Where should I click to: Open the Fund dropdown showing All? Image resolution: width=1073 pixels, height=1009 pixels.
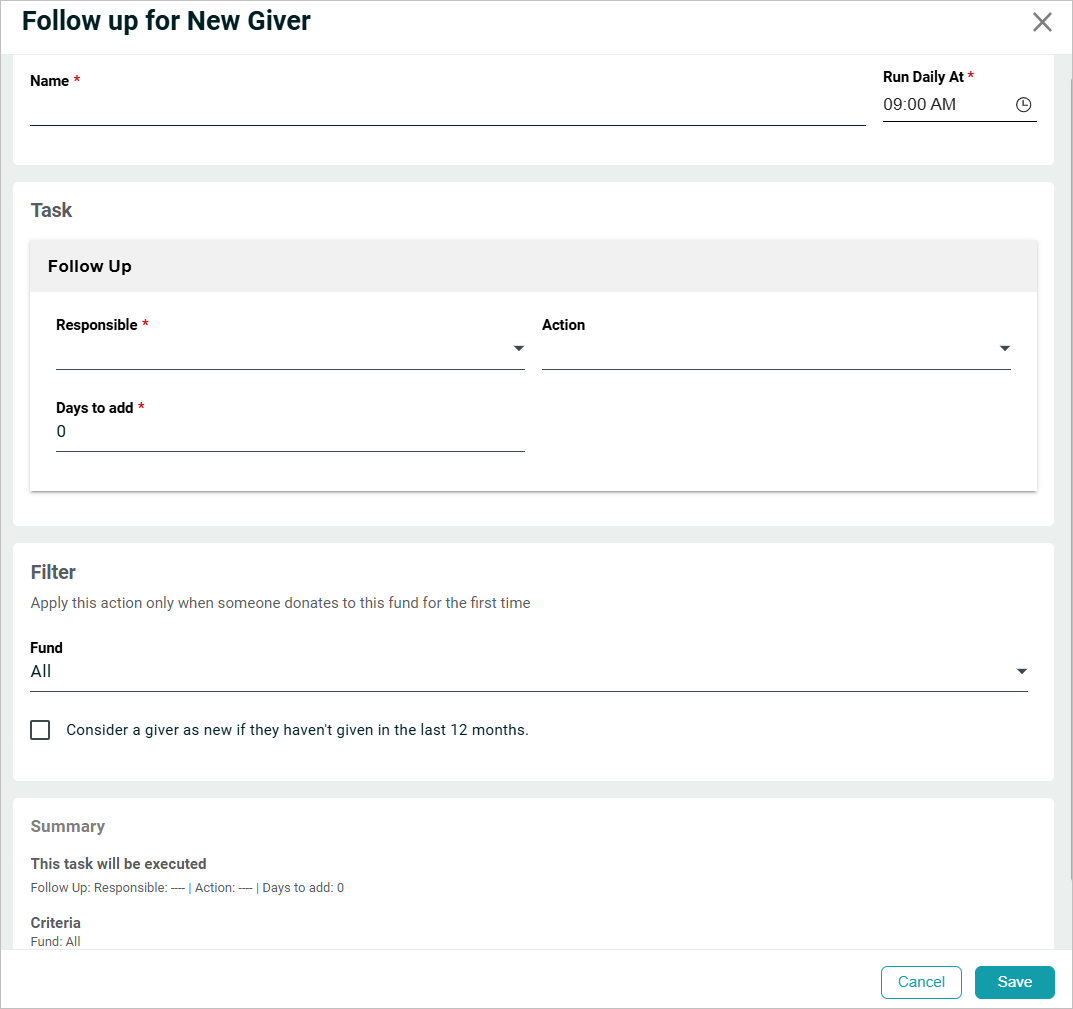click(x=520, y=672)
